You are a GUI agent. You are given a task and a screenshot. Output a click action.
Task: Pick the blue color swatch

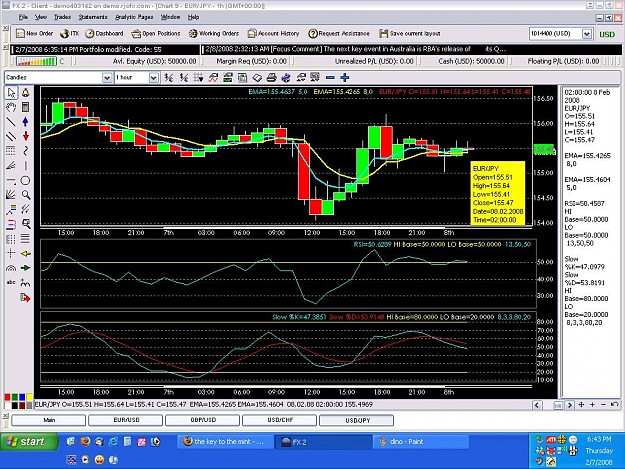pyautogui.click(x=22, y=397)
